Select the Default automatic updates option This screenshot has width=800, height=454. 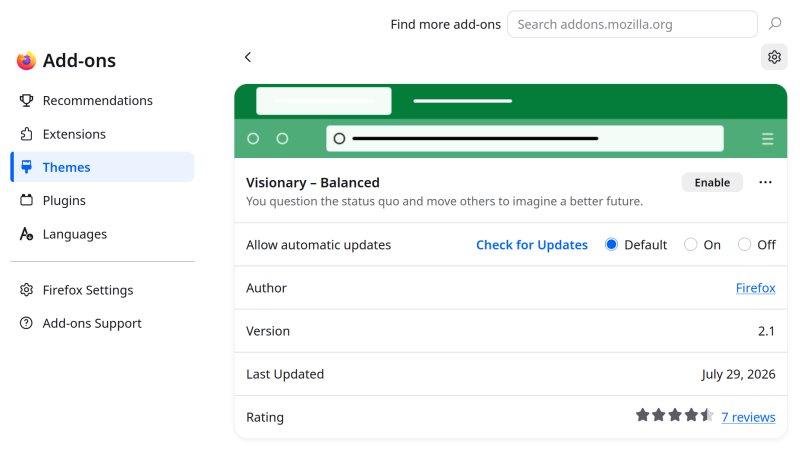point(611,245)
